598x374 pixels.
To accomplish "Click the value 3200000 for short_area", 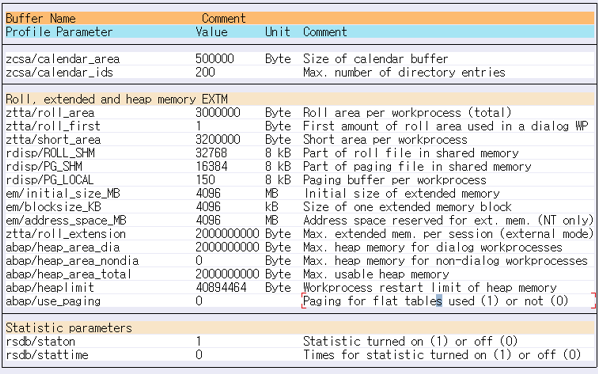I will click(218, 140).
